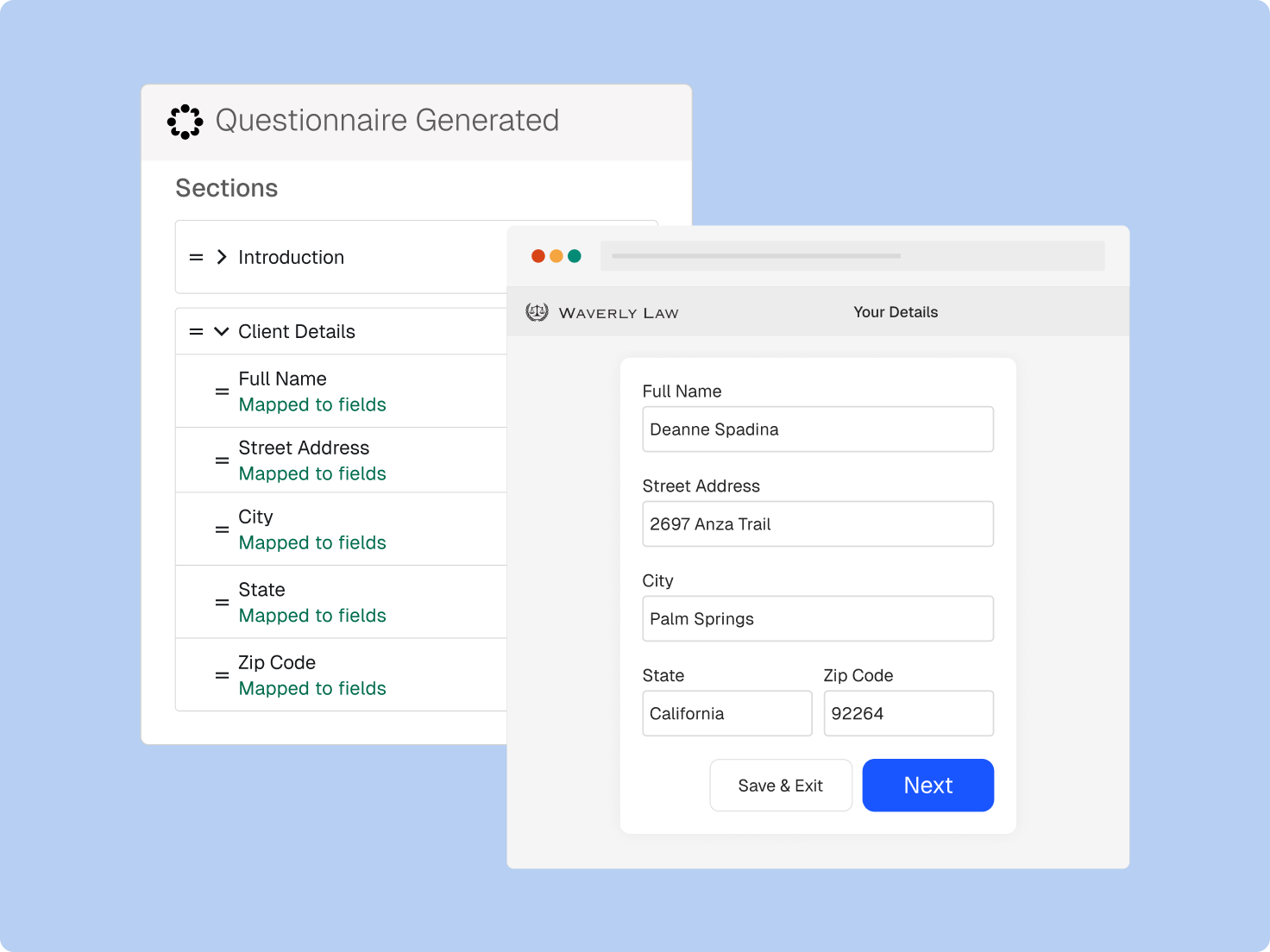Select the State question title in sections list
Viewport: 1270px width, 952px height.
pyautogui.click(x=261, y=590)
